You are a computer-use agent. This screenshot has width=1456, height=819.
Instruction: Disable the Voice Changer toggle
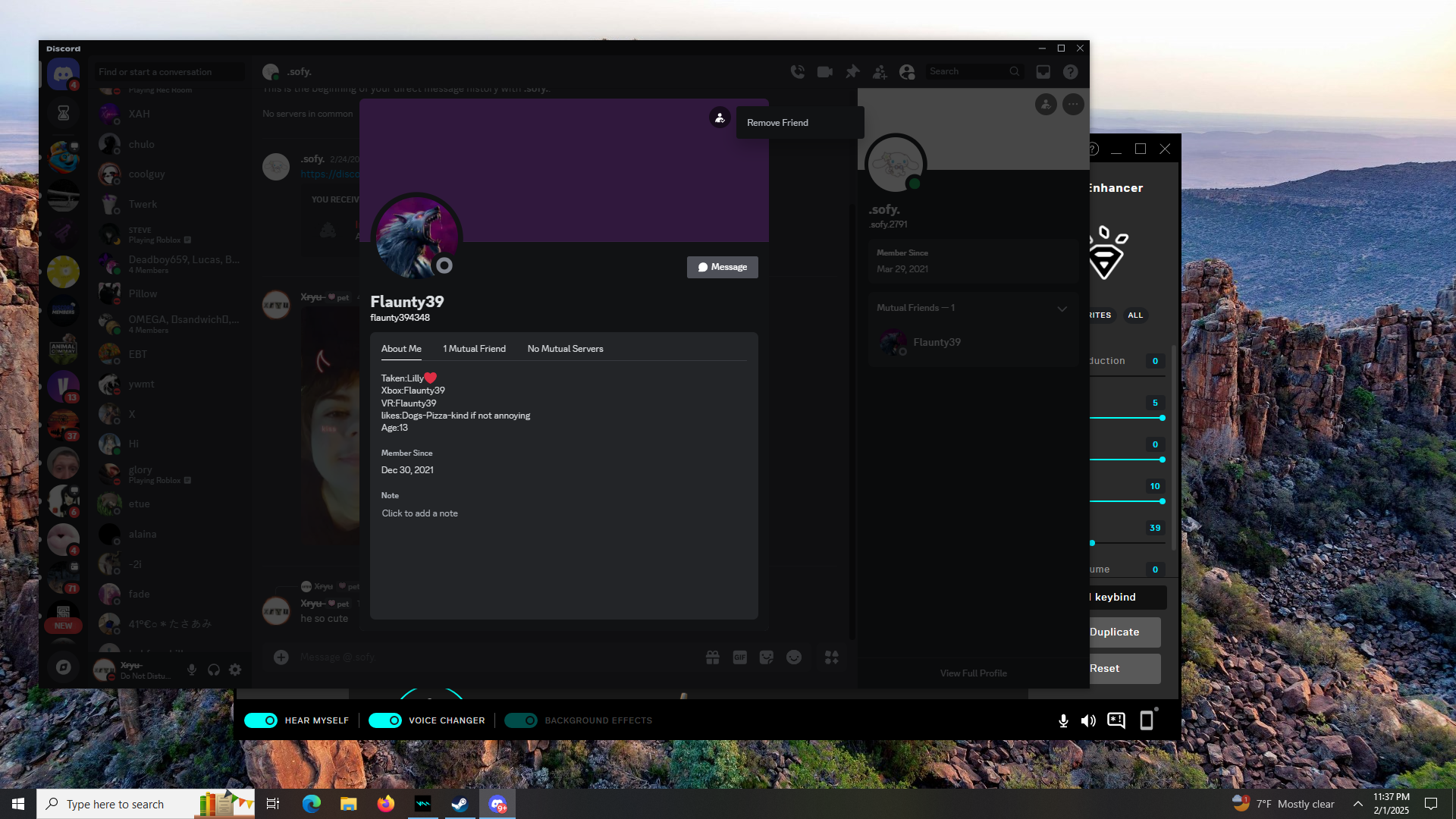click(x=385, y=720)
